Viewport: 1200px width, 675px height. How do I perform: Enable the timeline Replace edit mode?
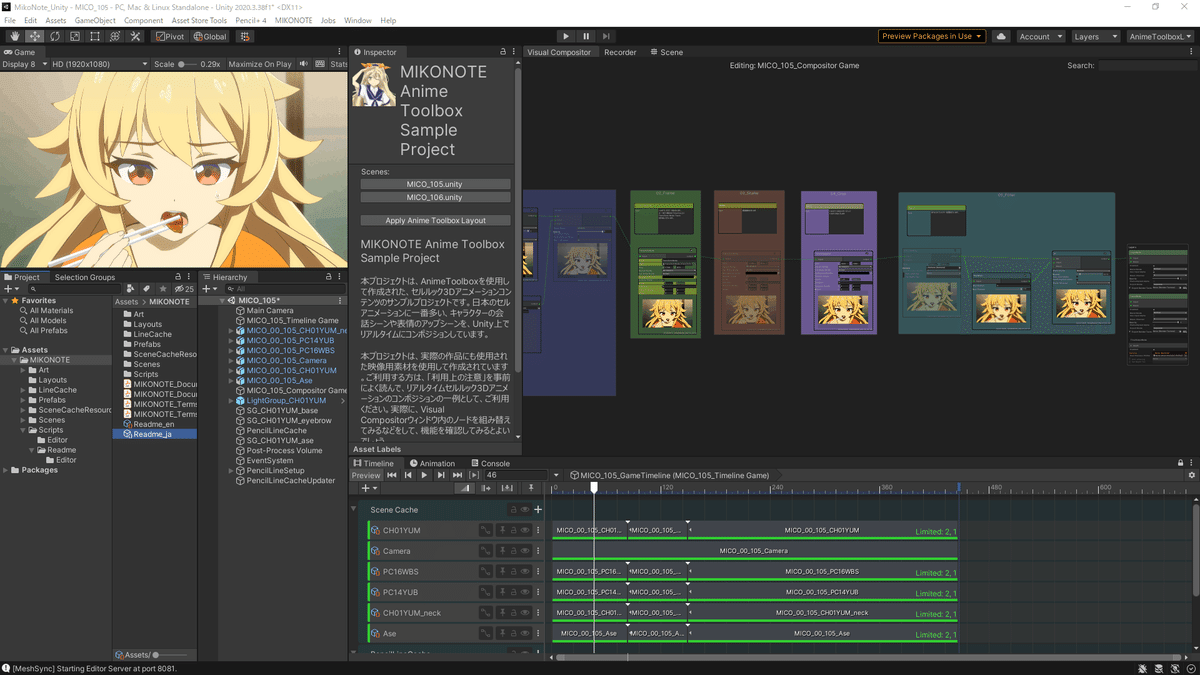coord(507,488)
